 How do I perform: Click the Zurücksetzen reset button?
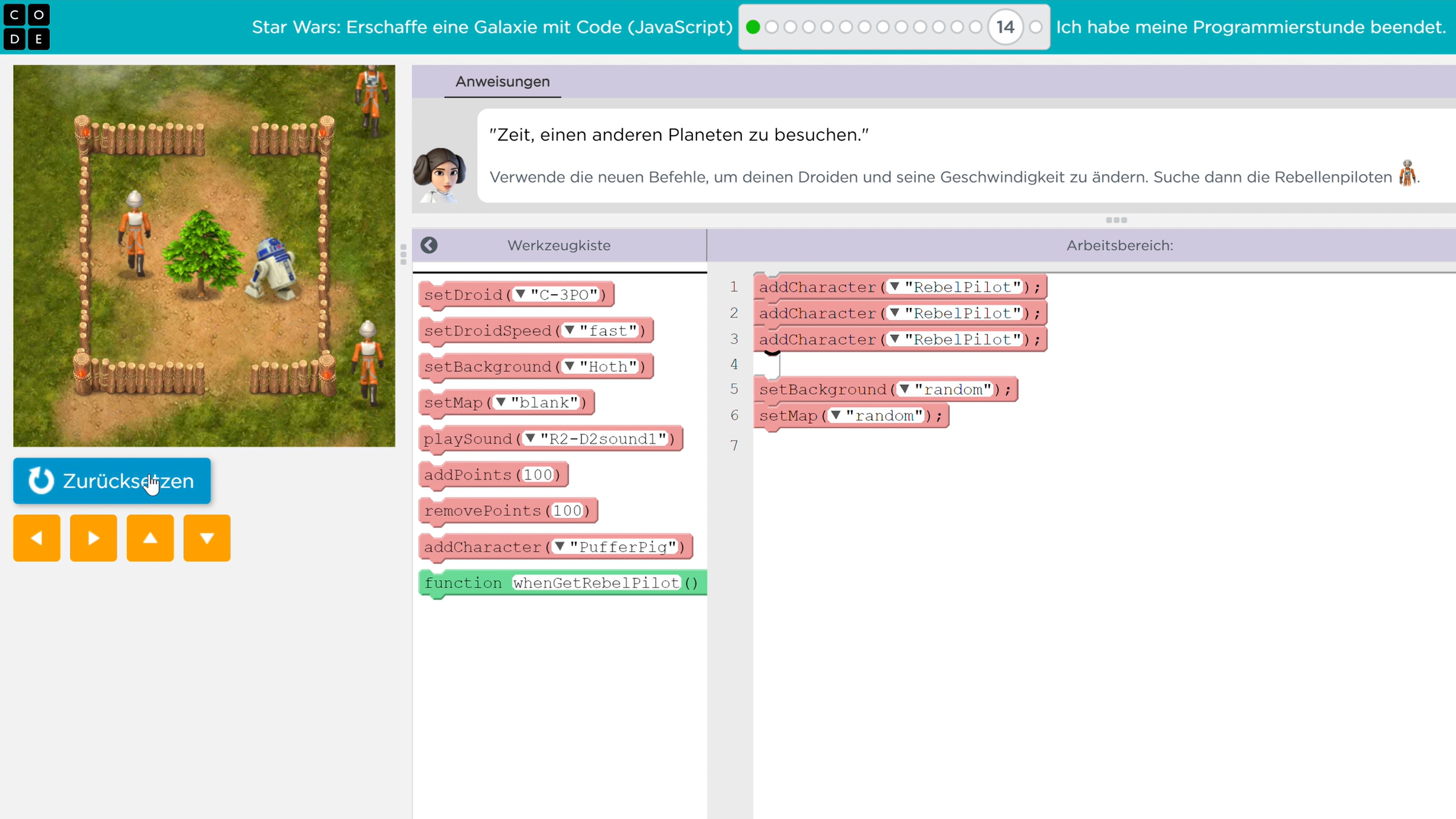tap(112, 481)
